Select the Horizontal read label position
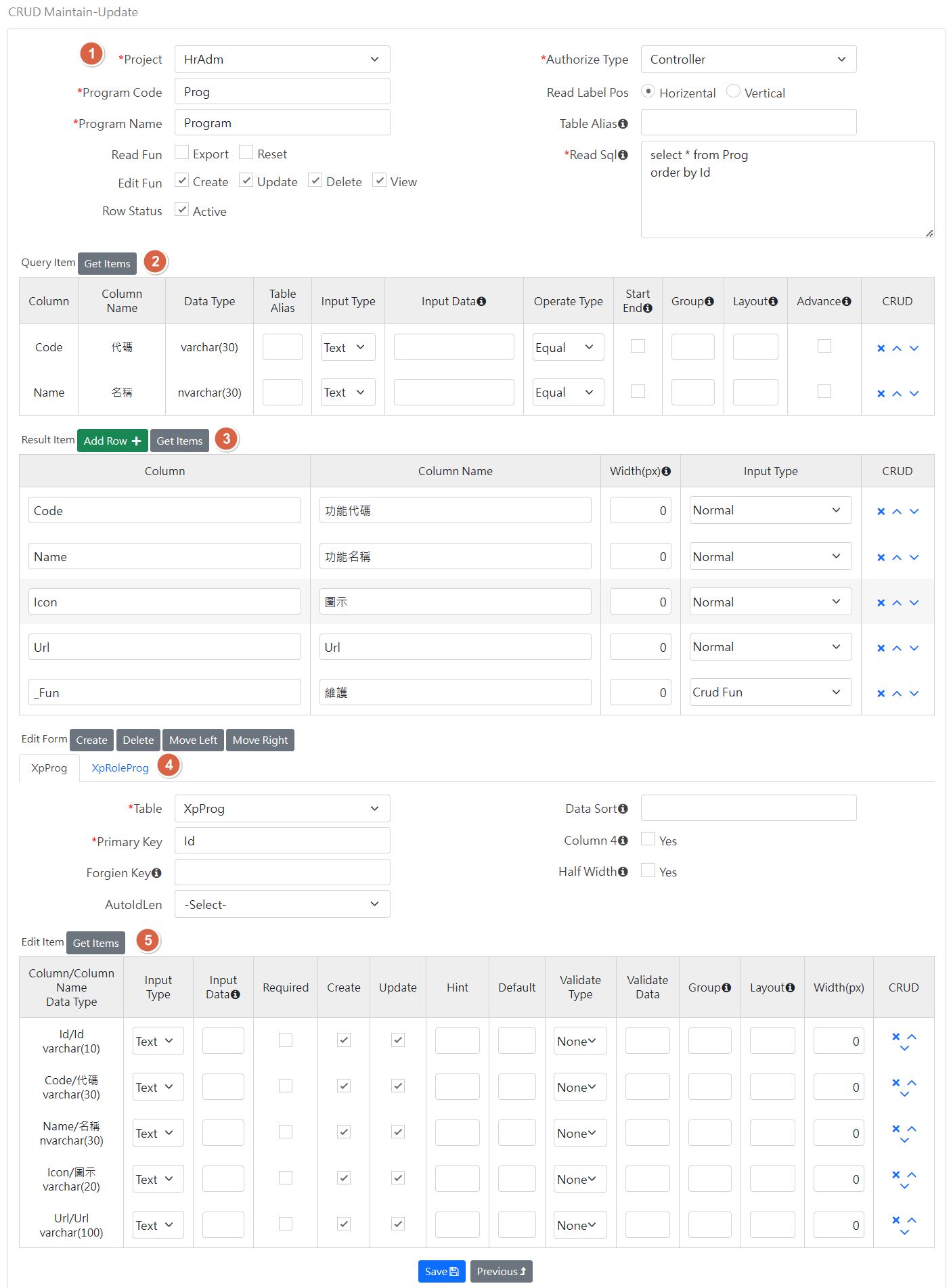The height and width of the screenshot is (1288, 951). tap(648, 91)
